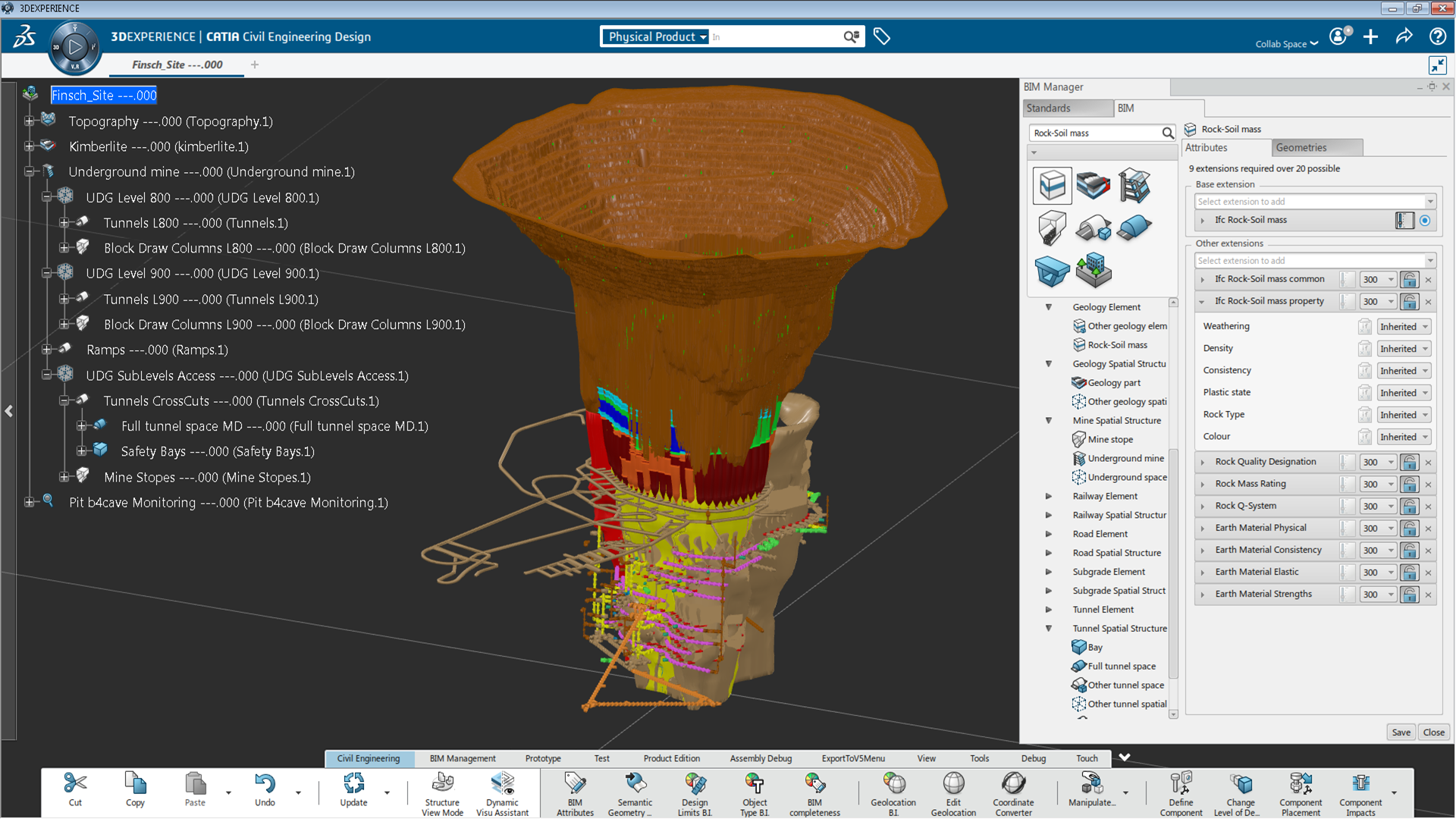Image resolution: width=1456 pixels, height=819 pixels.
Task: Open the tags icon beside search
Action: coord(881,36)
